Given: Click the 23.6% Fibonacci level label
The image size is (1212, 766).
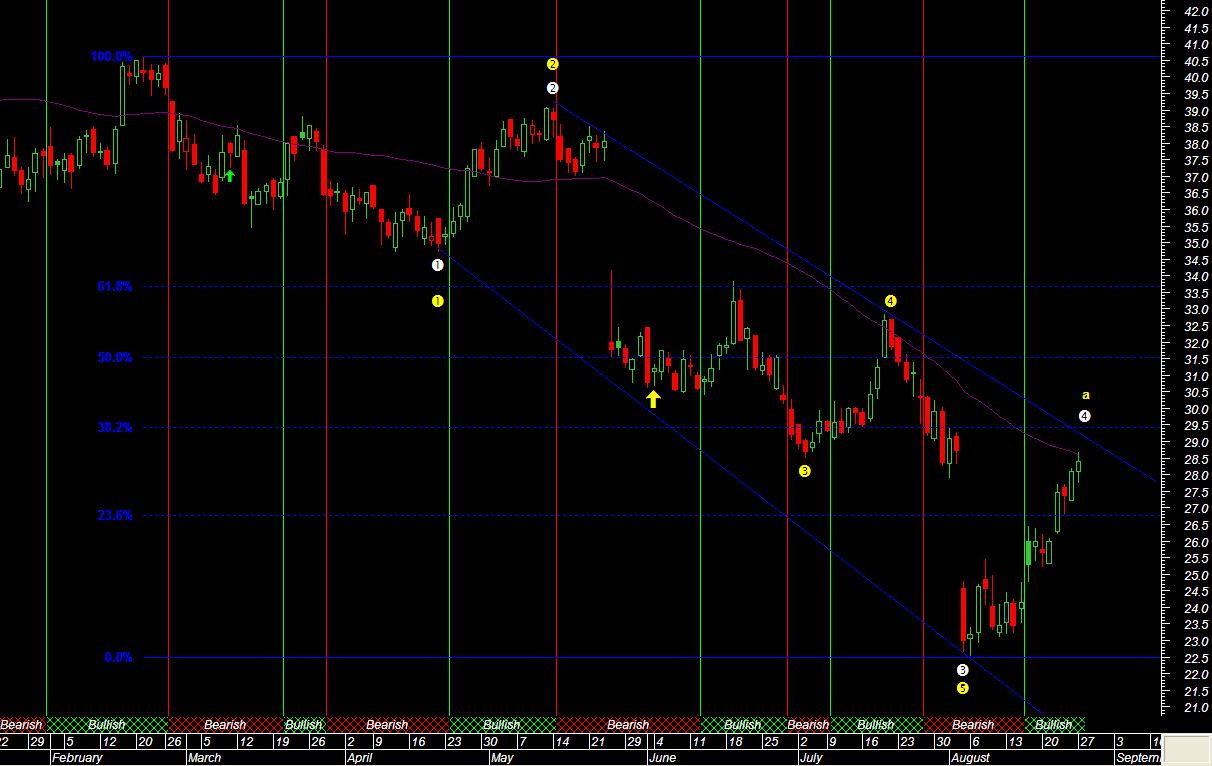Looking at the screenshot, I should tap(115, 516).
